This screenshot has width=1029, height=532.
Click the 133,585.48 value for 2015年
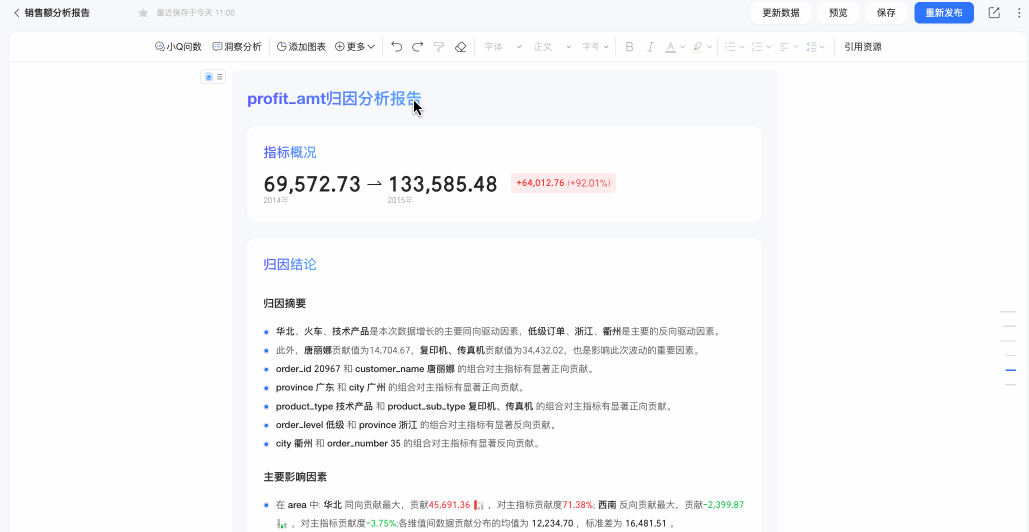[442, 184]
